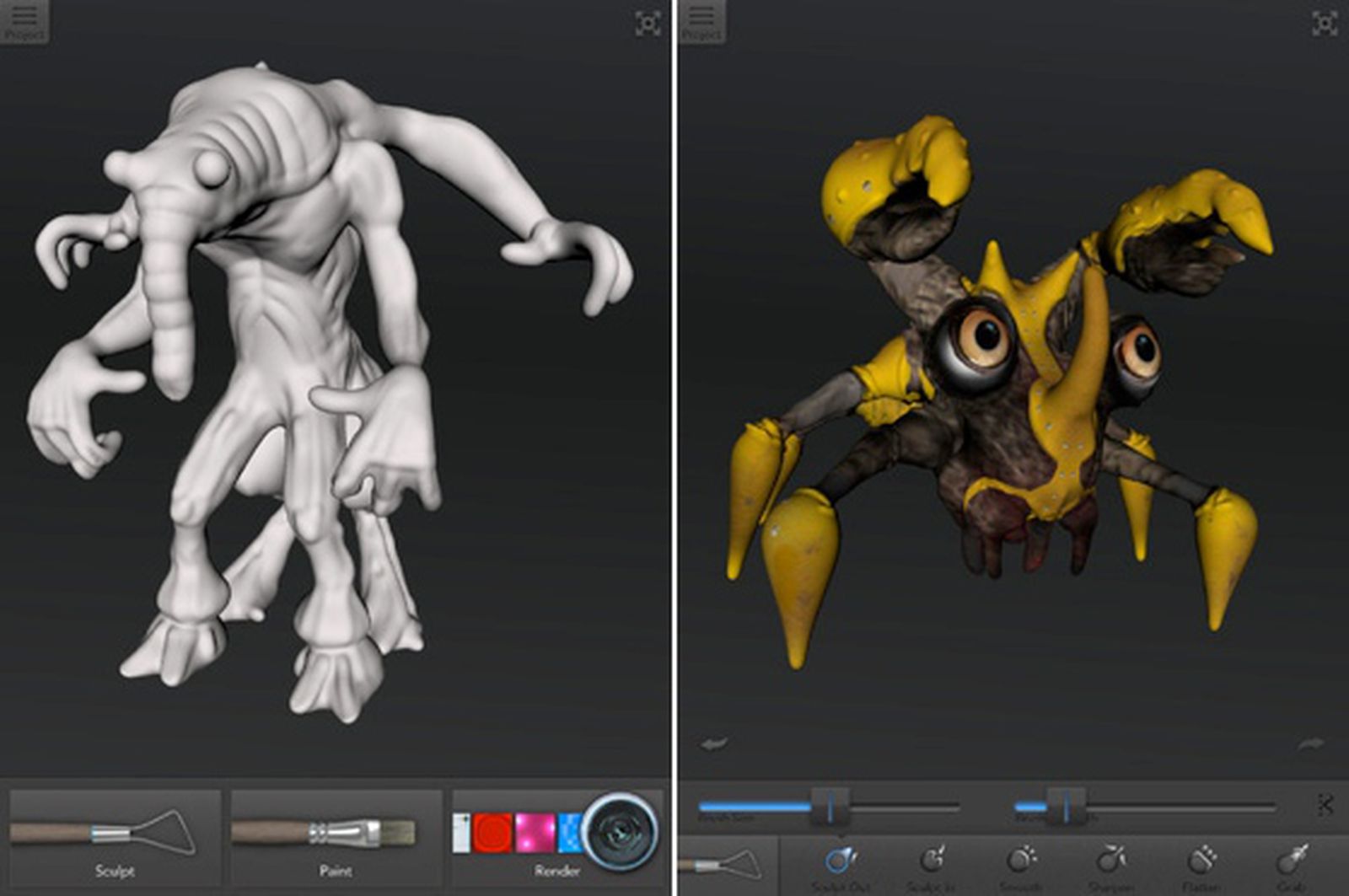Viewport: 1349px width, 896px height.
Task: Open the camera lens render control
Action: click(621, 833)
